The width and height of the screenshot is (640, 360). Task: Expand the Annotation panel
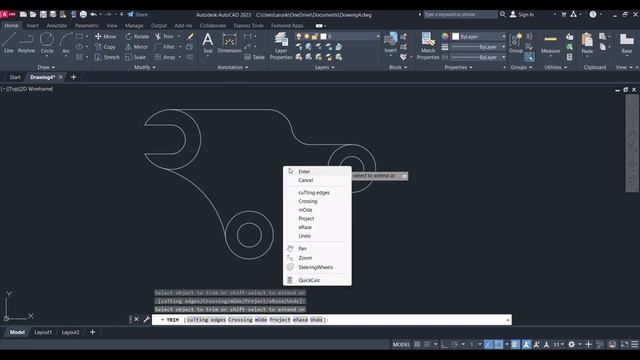tap(233, 67)
